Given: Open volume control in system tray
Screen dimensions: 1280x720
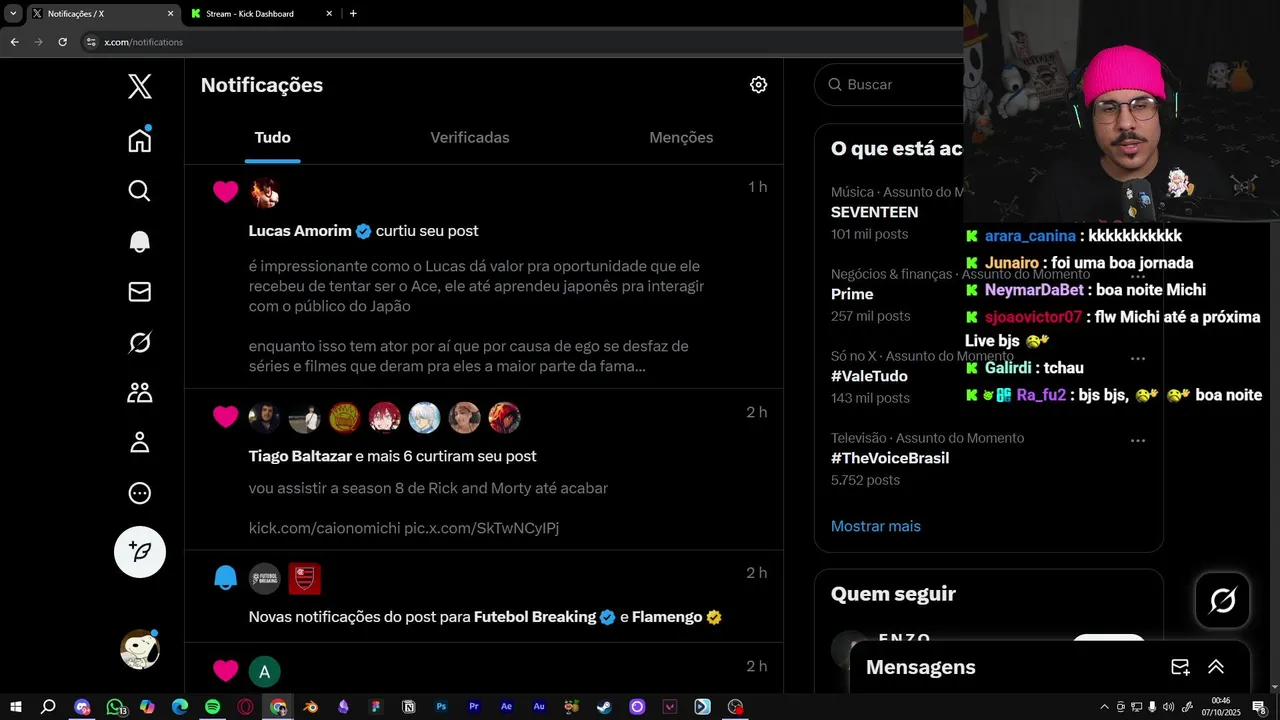Looking at the screenshot, I should [x=1168, y=707].
